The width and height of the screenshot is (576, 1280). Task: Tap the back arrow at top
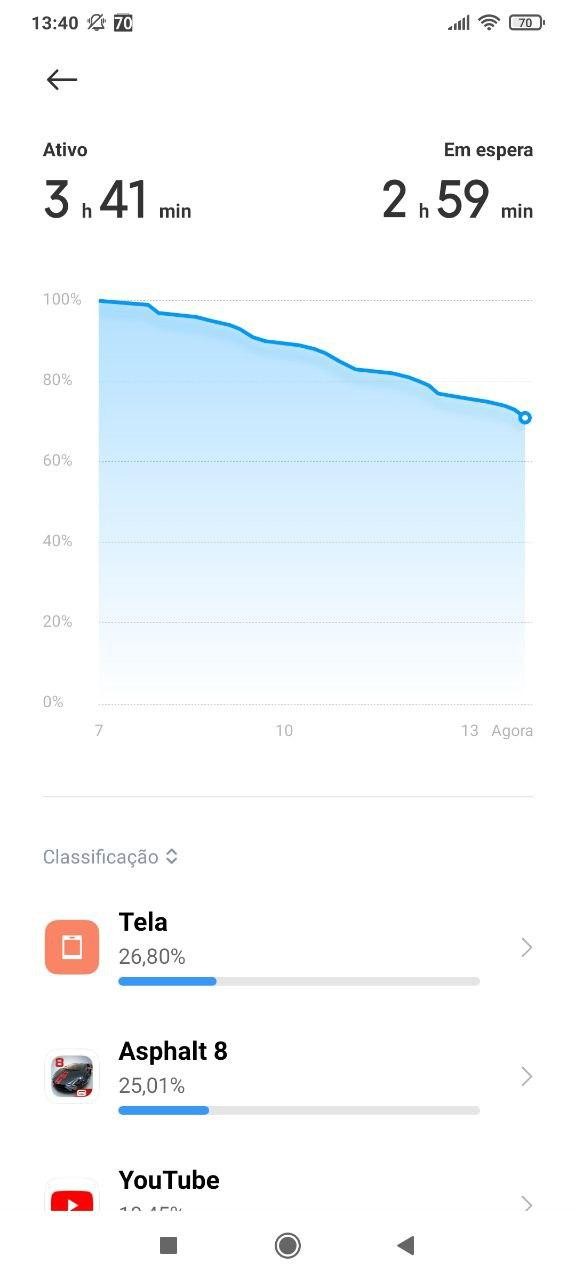coord(62,80)
